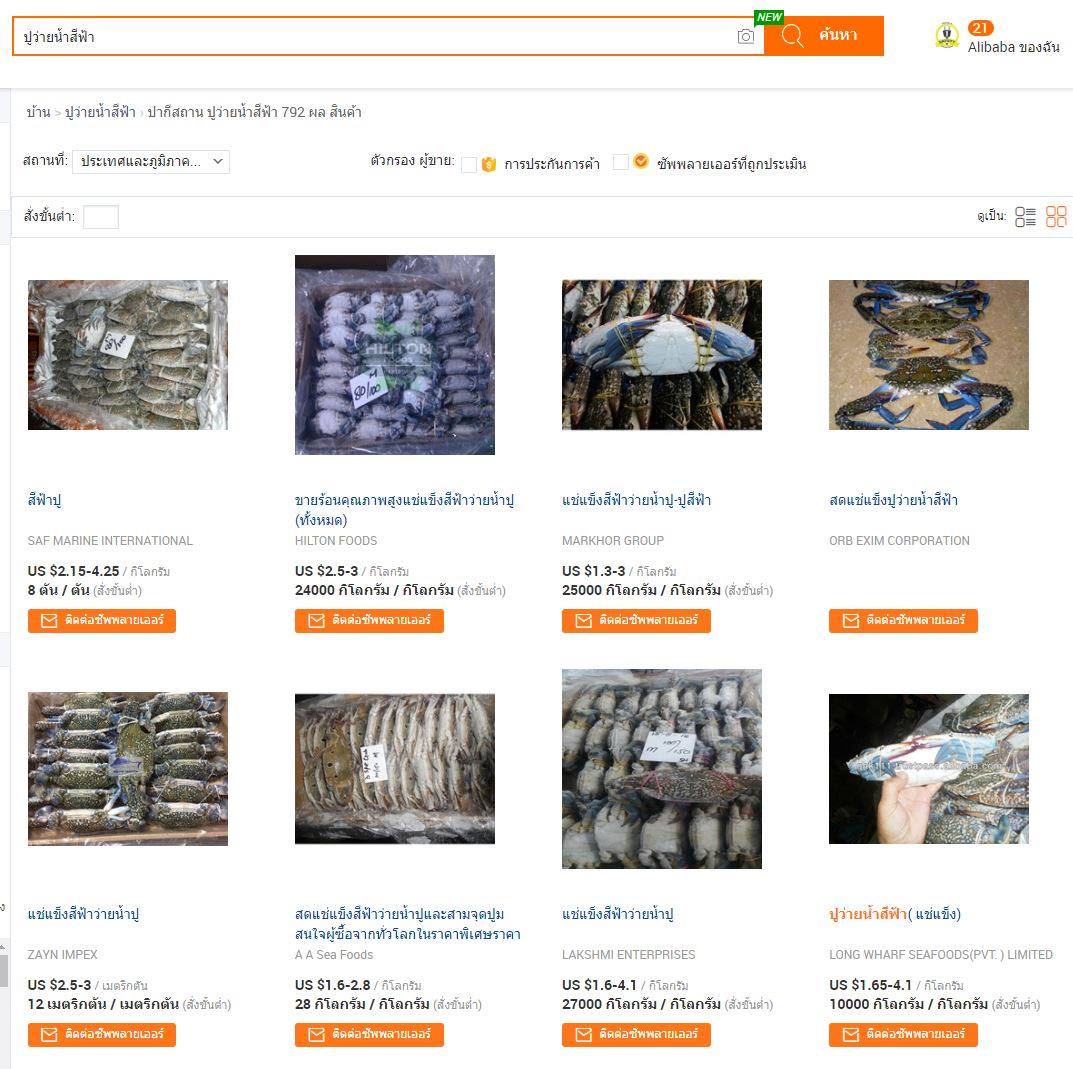Go to บ้าน breadcrumb link
This screenshot has height=1069, width=1073.
coord(38,112)
